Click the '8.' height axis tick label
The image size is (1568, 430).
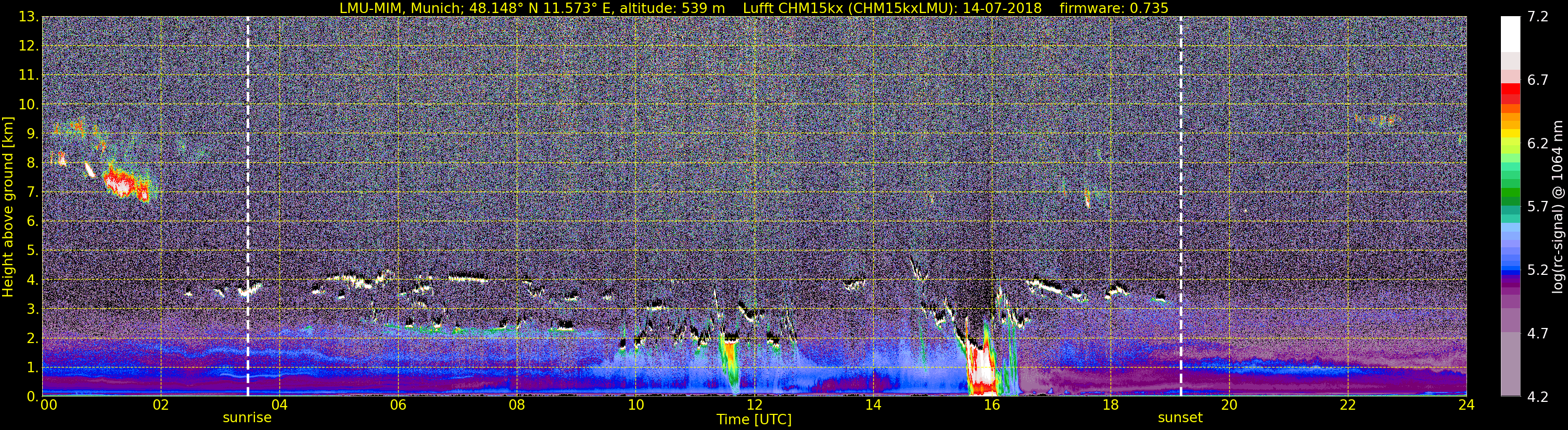[33, 163]
